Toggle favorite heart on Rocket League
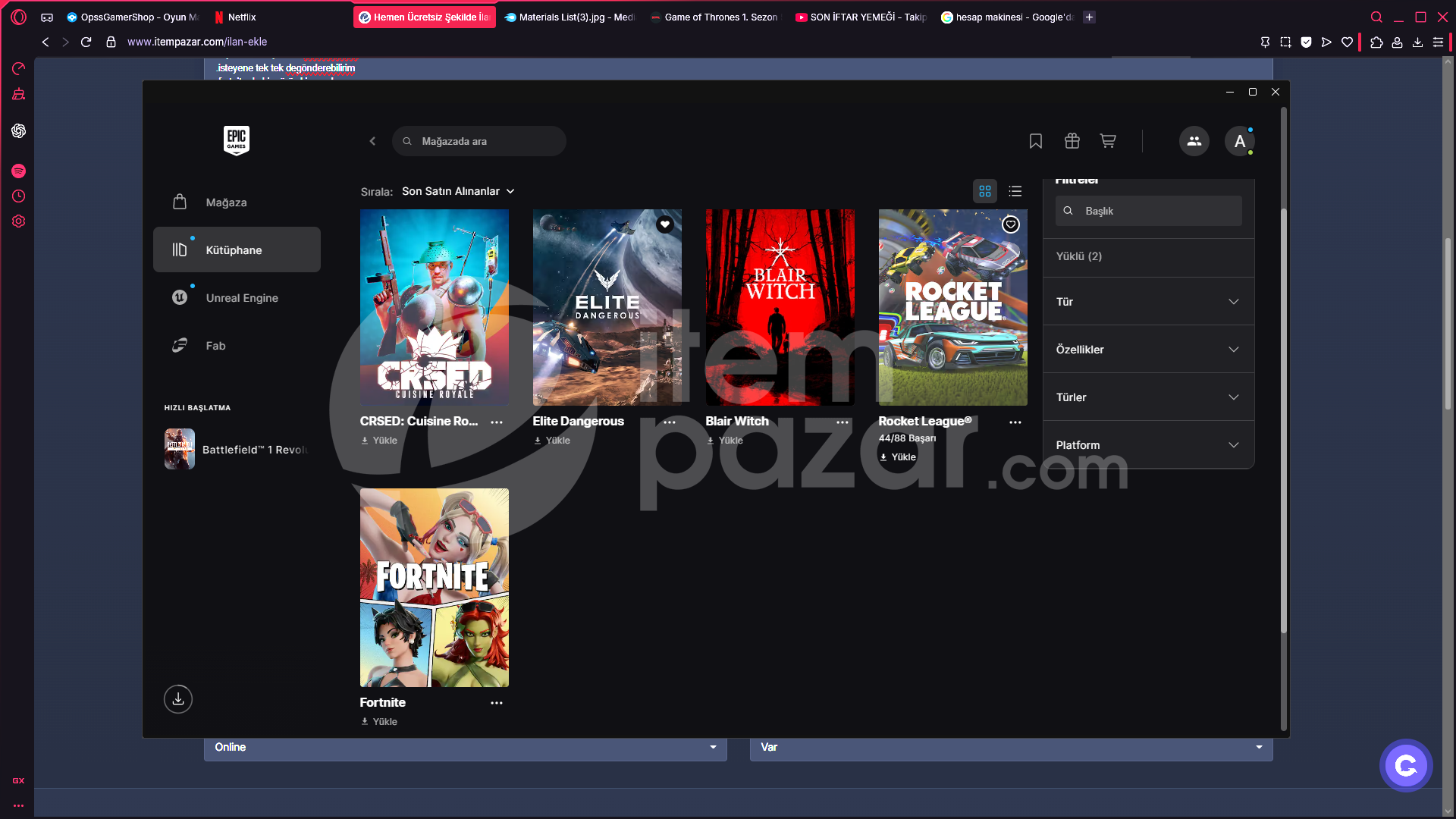This screenshot has height=819, width=1456. click(1011, 224)
